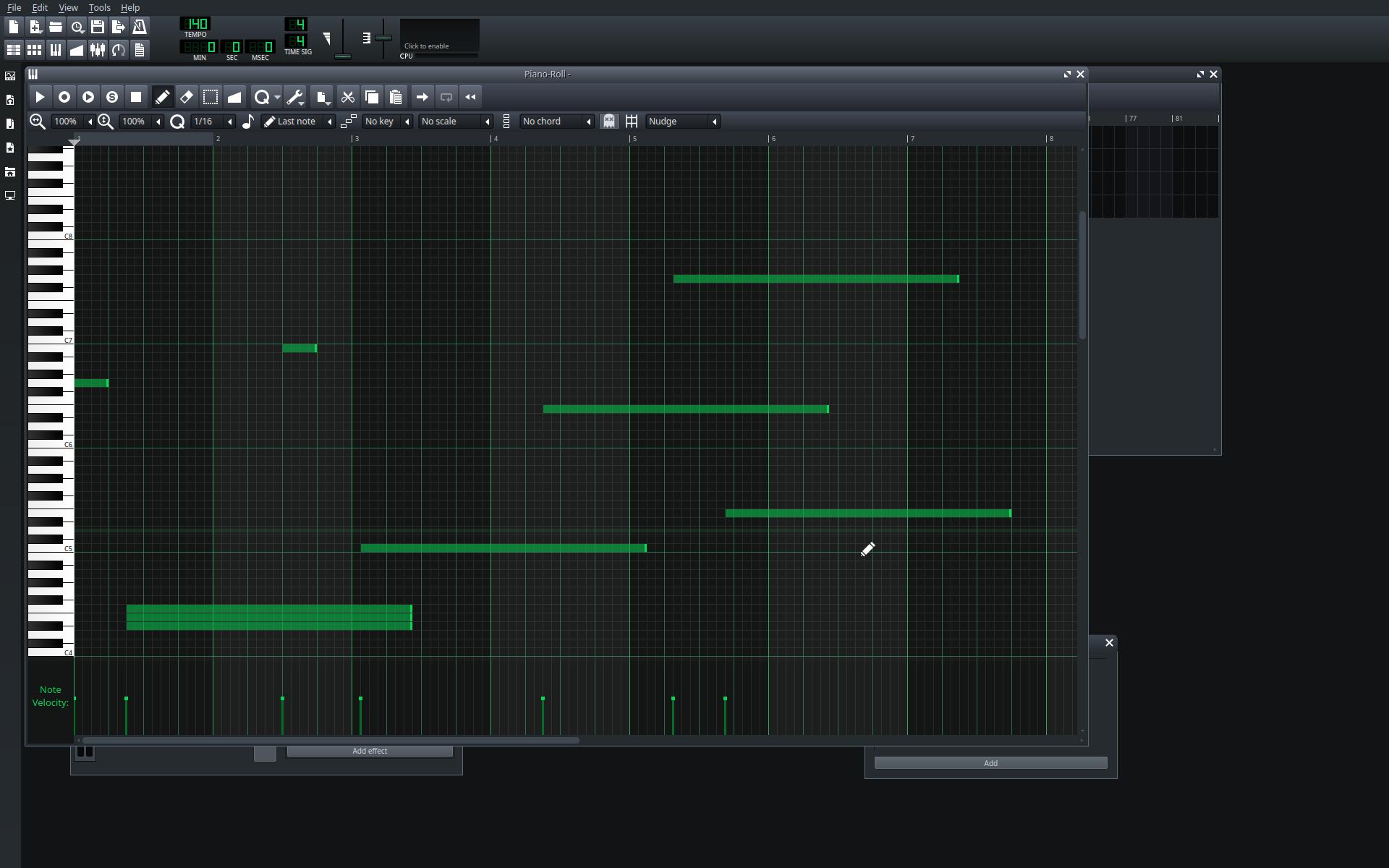Toggle the ghost notes icon
The image size is (1389, 868).
tap(609, 122)
